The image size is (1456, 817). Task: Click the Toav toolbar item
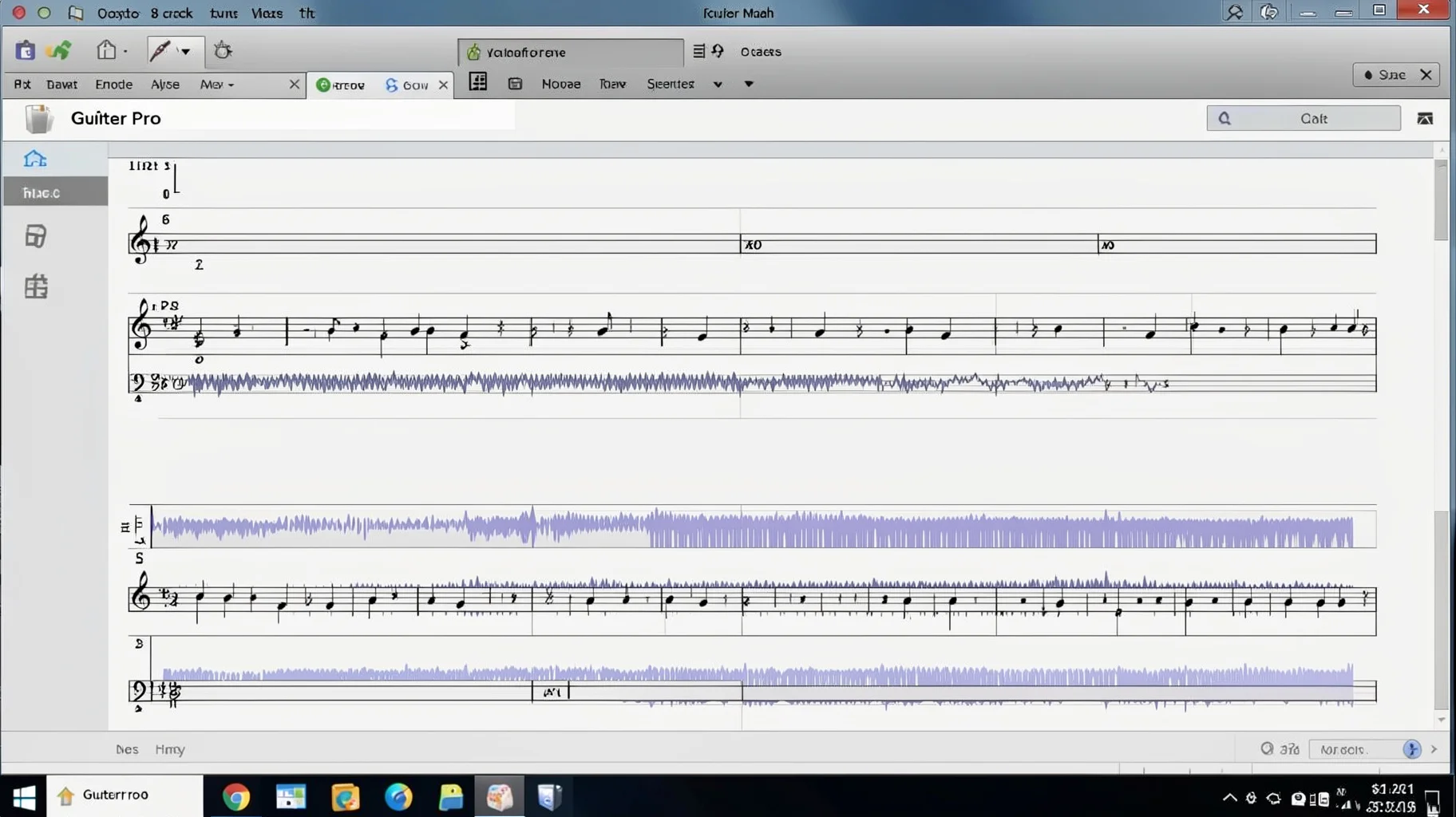pos(612,84)
